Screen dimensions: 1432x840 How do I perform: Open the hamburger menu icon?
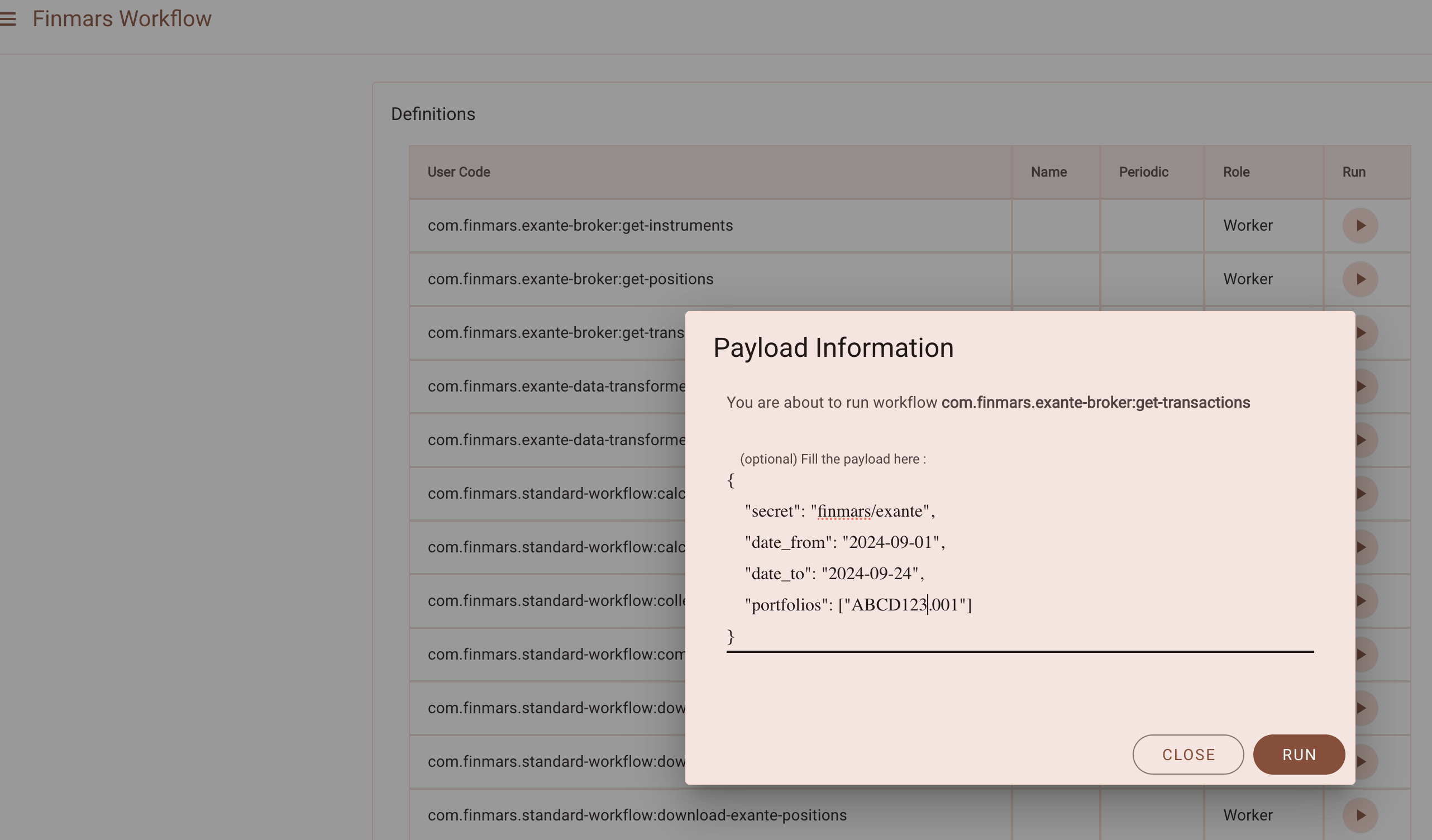tap(7, 19)
